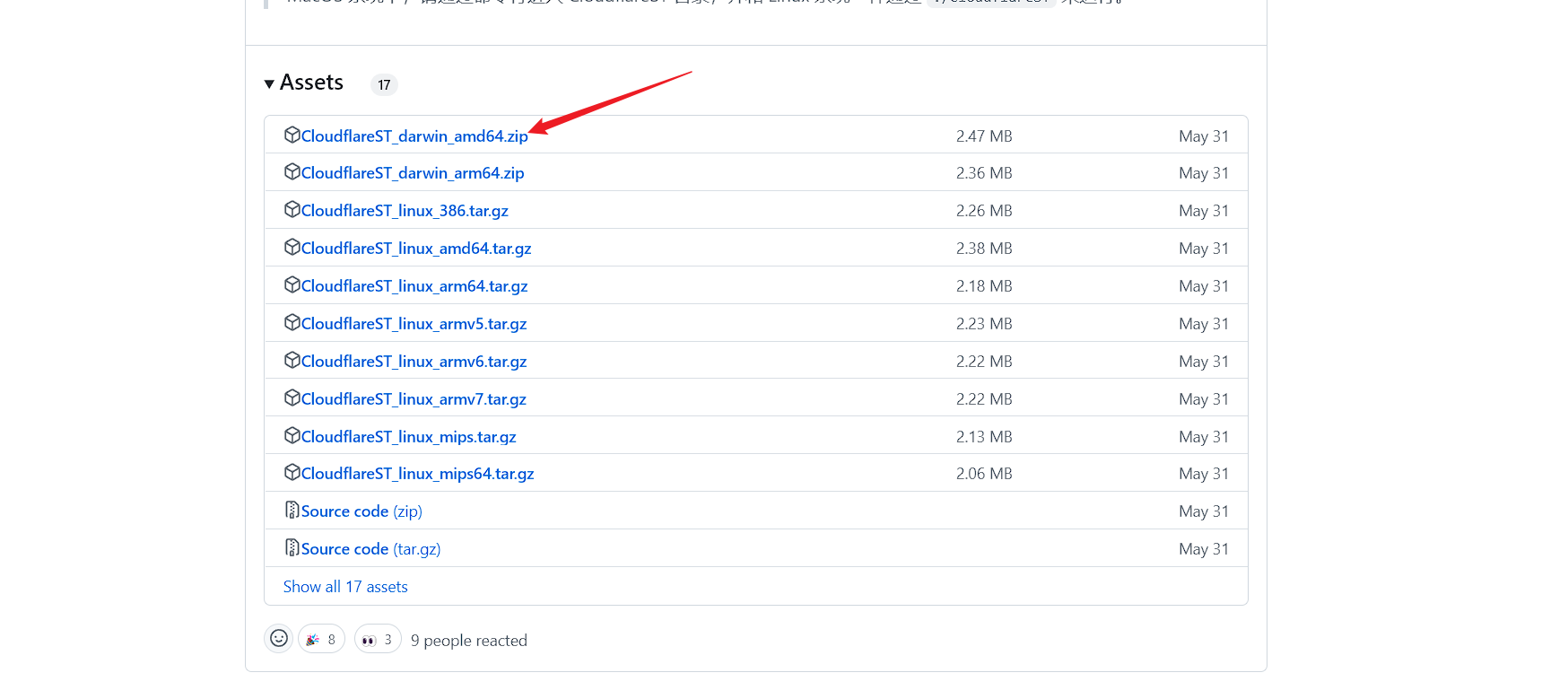Click package icon beside CloudflareST_linux_armv7.tar.gz
This screenshot has width=1568, height=699.
coord(292,398)
